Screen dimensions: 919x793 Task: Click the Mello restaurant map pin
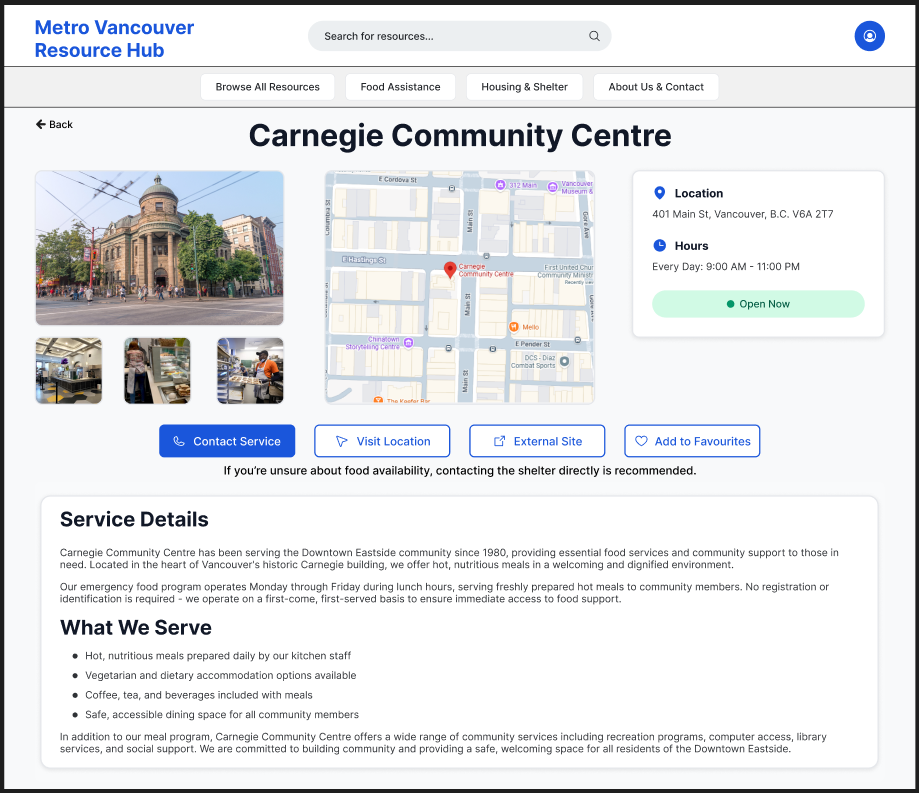pos(513,327)
